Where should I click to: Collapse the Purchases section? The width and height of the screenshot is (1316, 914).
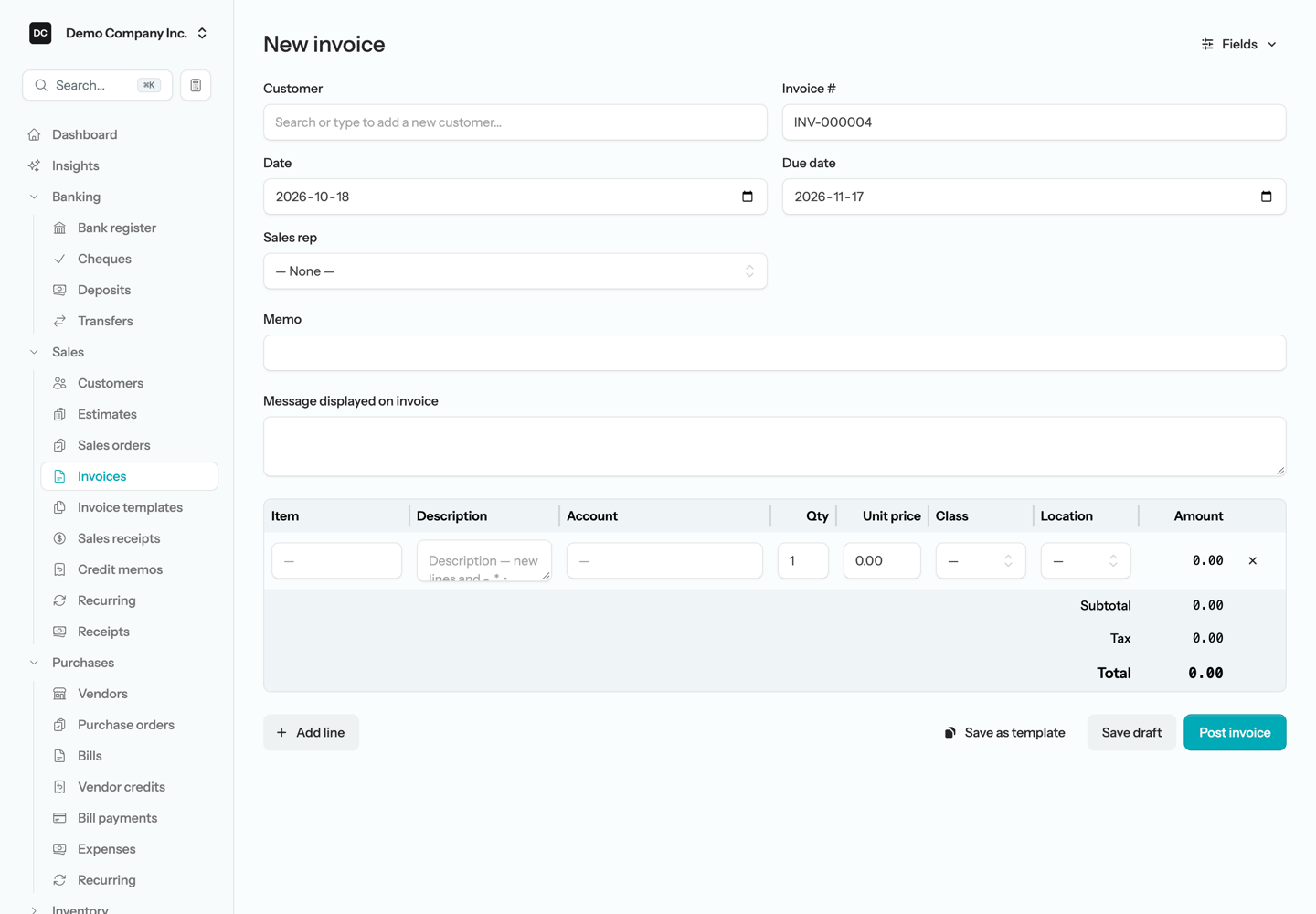pos(34,663)
